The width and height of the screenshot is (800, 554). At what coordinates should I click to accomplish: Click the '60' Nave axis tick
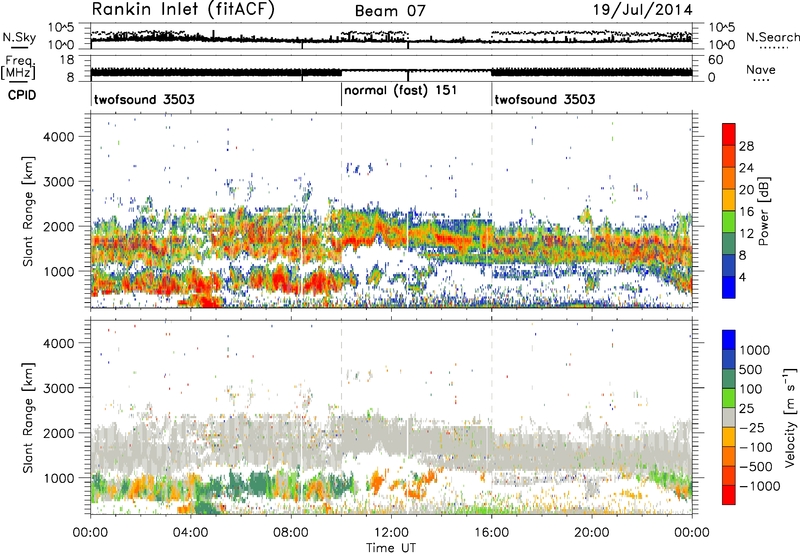click(716, 60)
